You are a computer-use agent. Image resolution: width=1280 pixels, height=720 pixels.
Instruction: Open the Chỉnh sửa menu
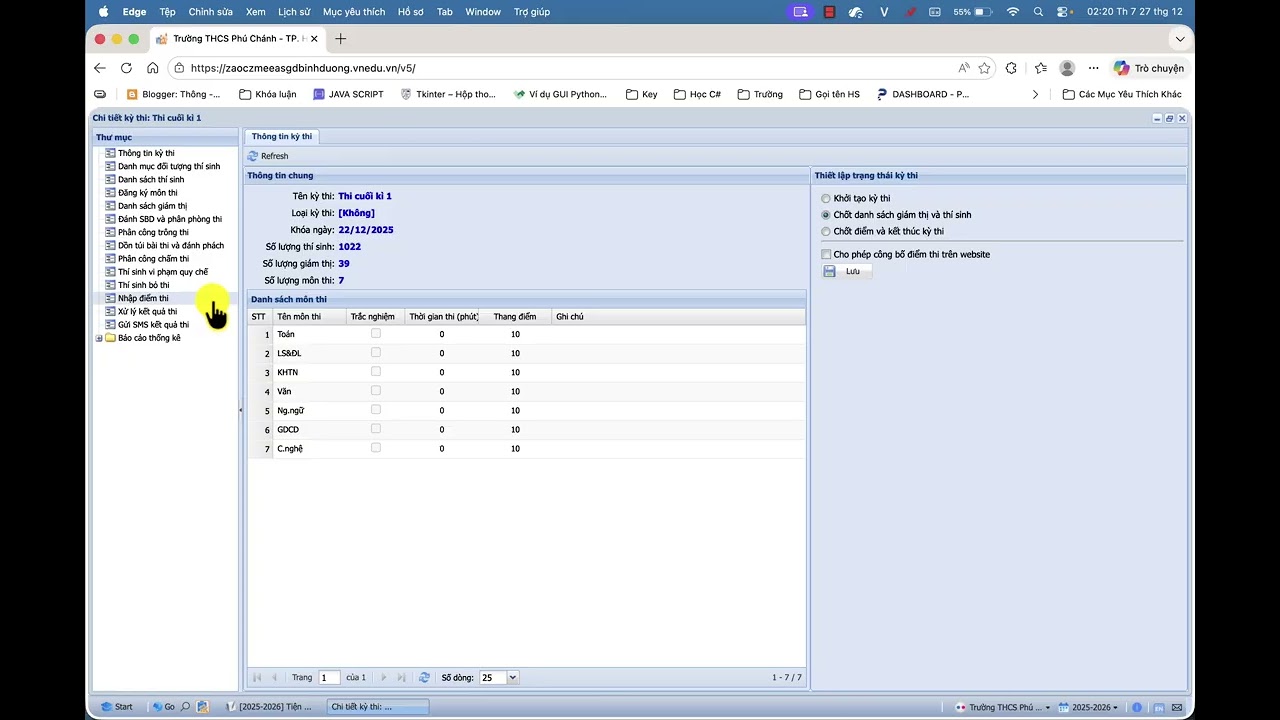coord(210,12)
